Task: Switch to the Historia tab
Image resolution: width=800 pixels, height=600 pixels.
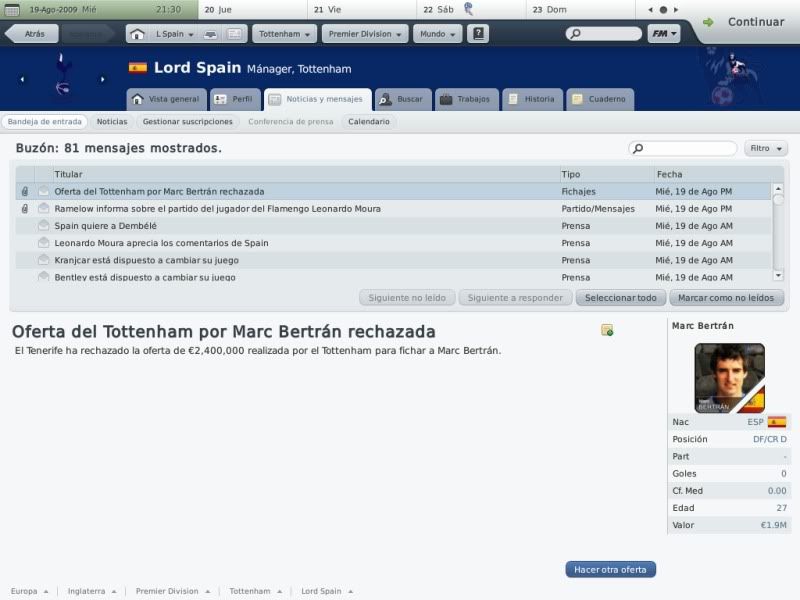Action: pos(533,99)
